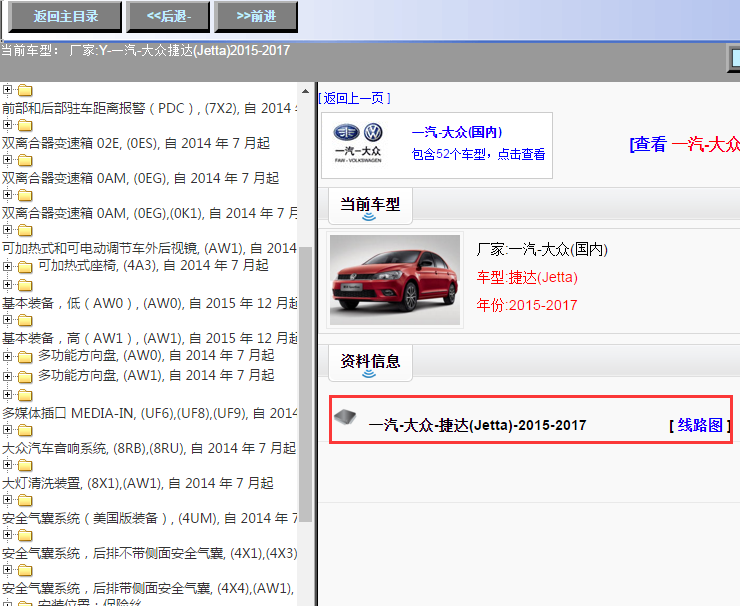
Task: Click folder icon of 可加热式和可电动调节车外后视镜
Action: coord(25,230)
